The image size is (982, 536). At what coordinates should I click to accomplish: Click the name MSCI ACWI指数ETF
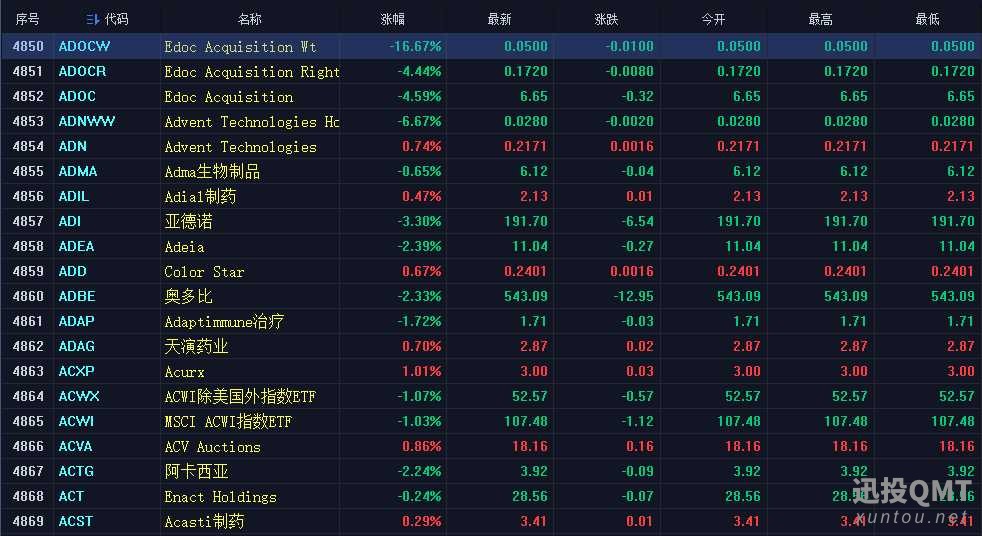[229, 421]
